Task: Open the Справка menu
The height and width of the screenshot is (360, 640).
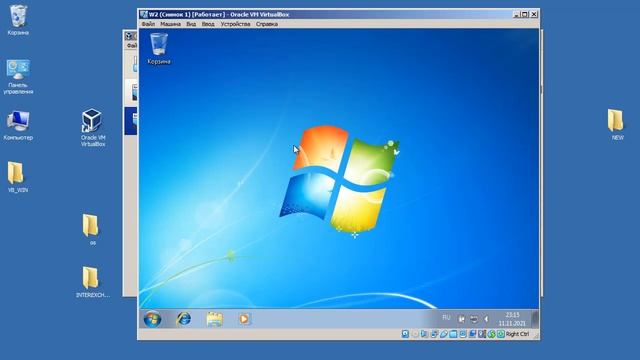Action: 267,24
